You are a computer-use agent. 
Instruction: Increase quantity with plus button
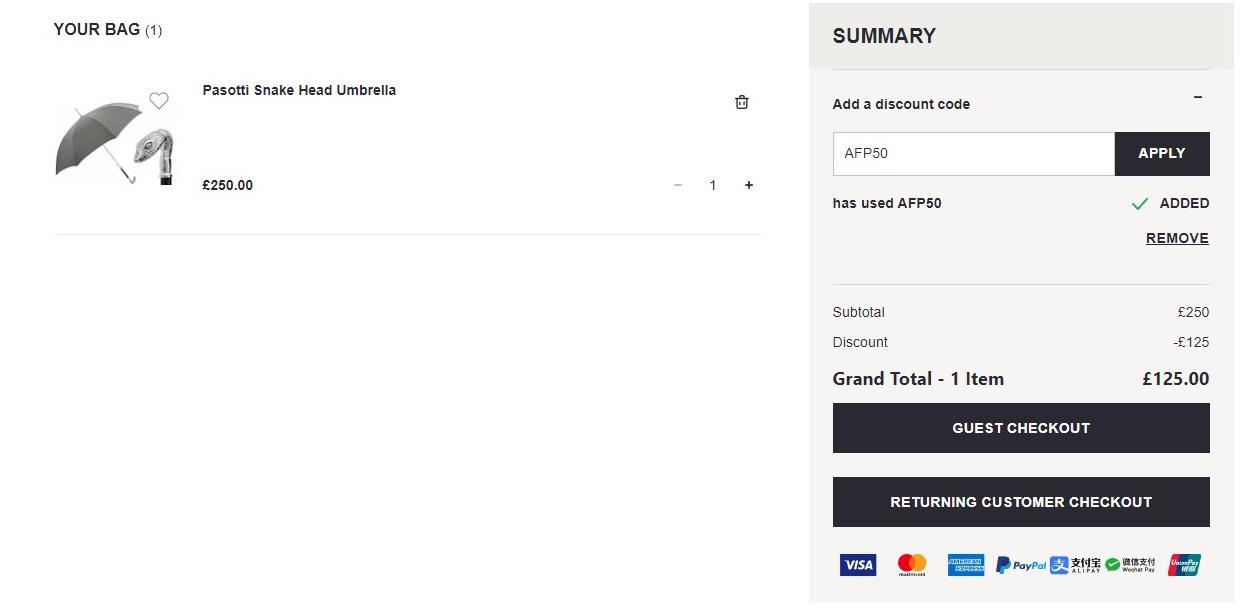pyautogui.click(x=749, y=185)
